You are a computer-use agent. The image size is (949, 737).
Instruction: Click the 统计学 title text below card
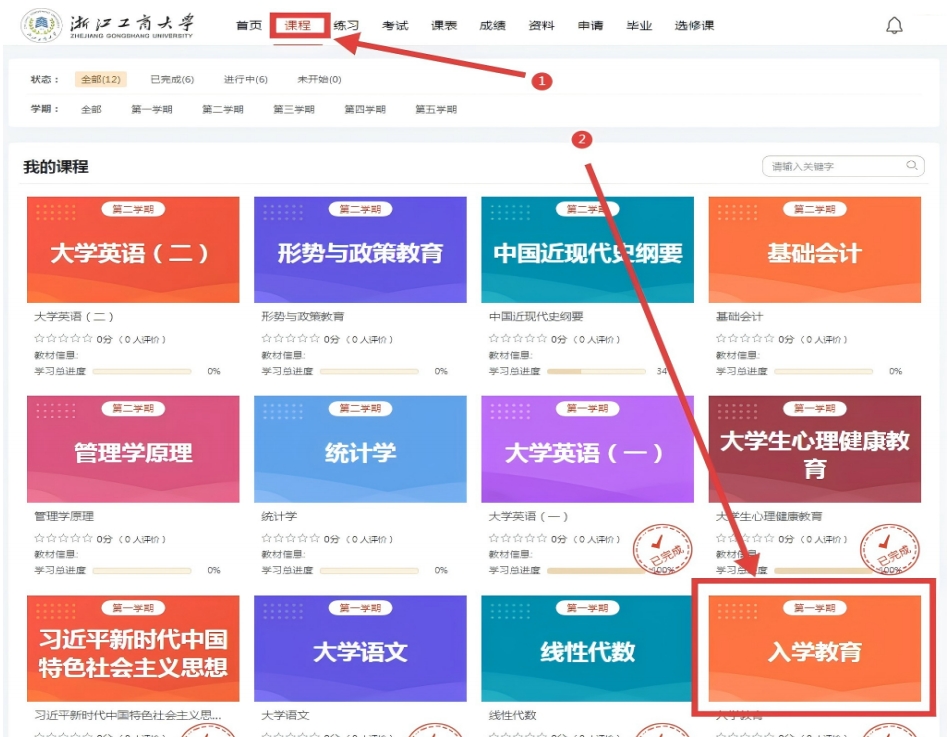[279, 516]
